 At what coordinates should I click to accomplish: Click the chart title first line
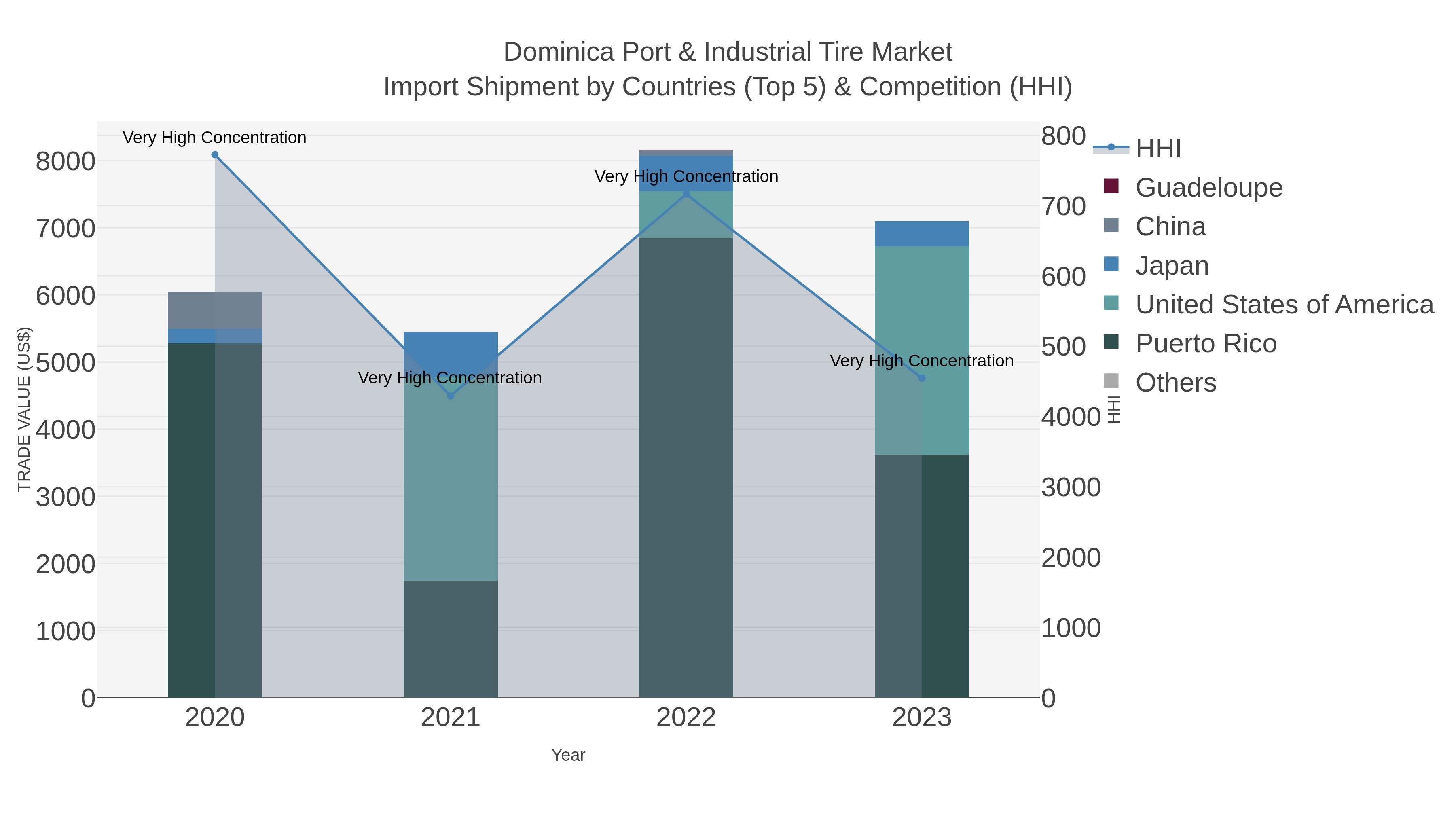728,52
